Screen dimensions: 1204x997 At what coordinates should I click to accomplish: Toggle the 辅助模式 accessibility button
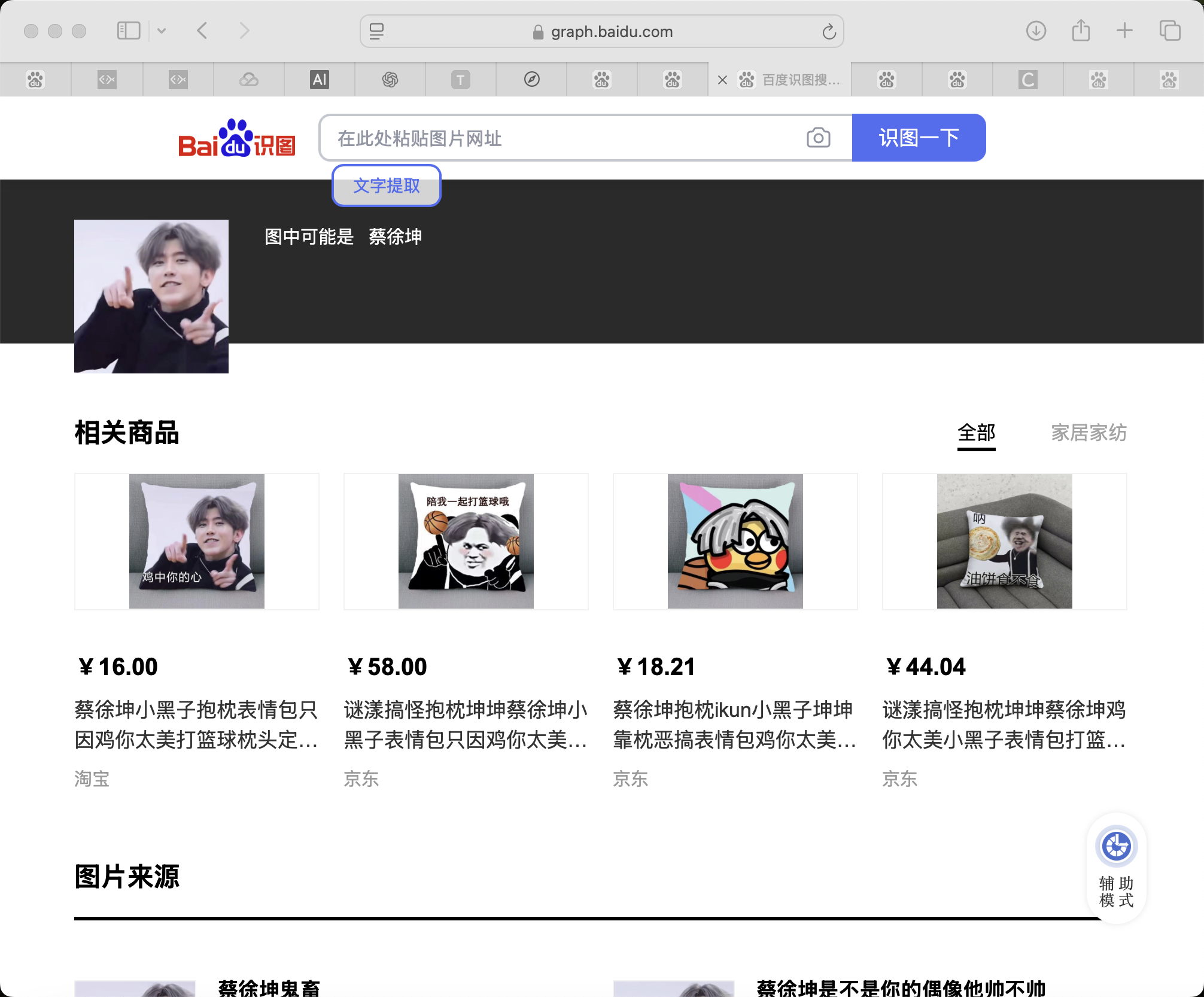point(1116,868)
